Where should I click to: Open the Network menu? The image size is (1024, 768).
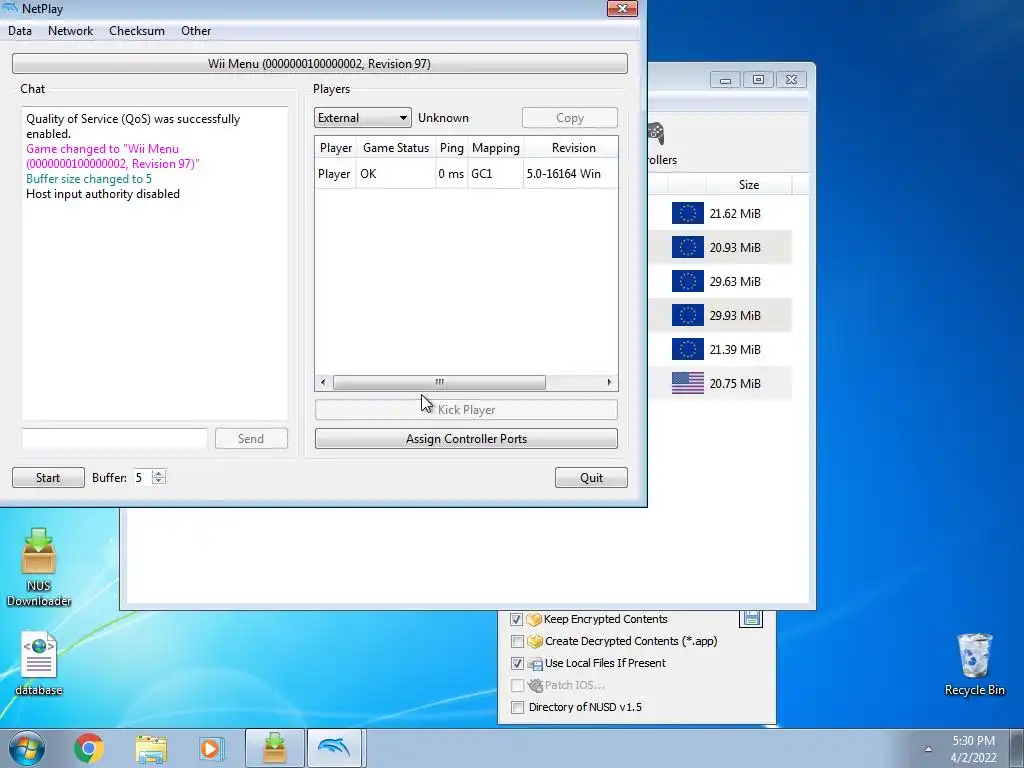(x=71, y=31)
